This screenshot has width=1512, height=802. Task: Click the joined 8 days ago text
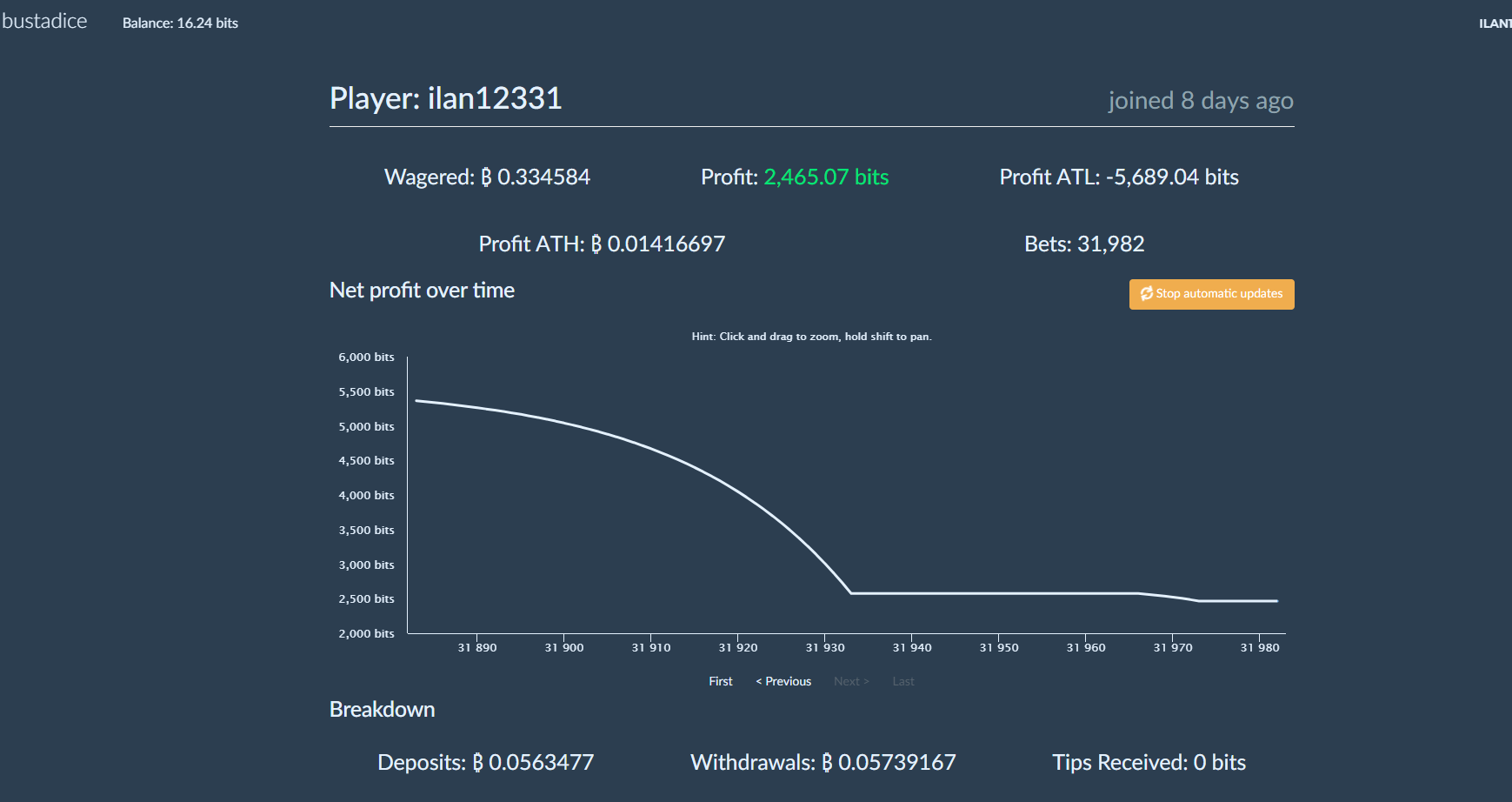[x=1201, y=101]
